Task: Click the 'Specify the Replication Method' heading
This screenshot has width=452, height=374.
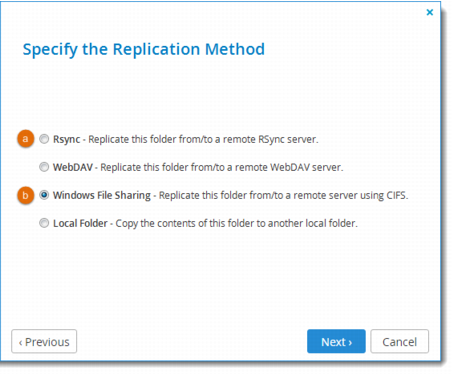Action: click(x=144, y=49)
